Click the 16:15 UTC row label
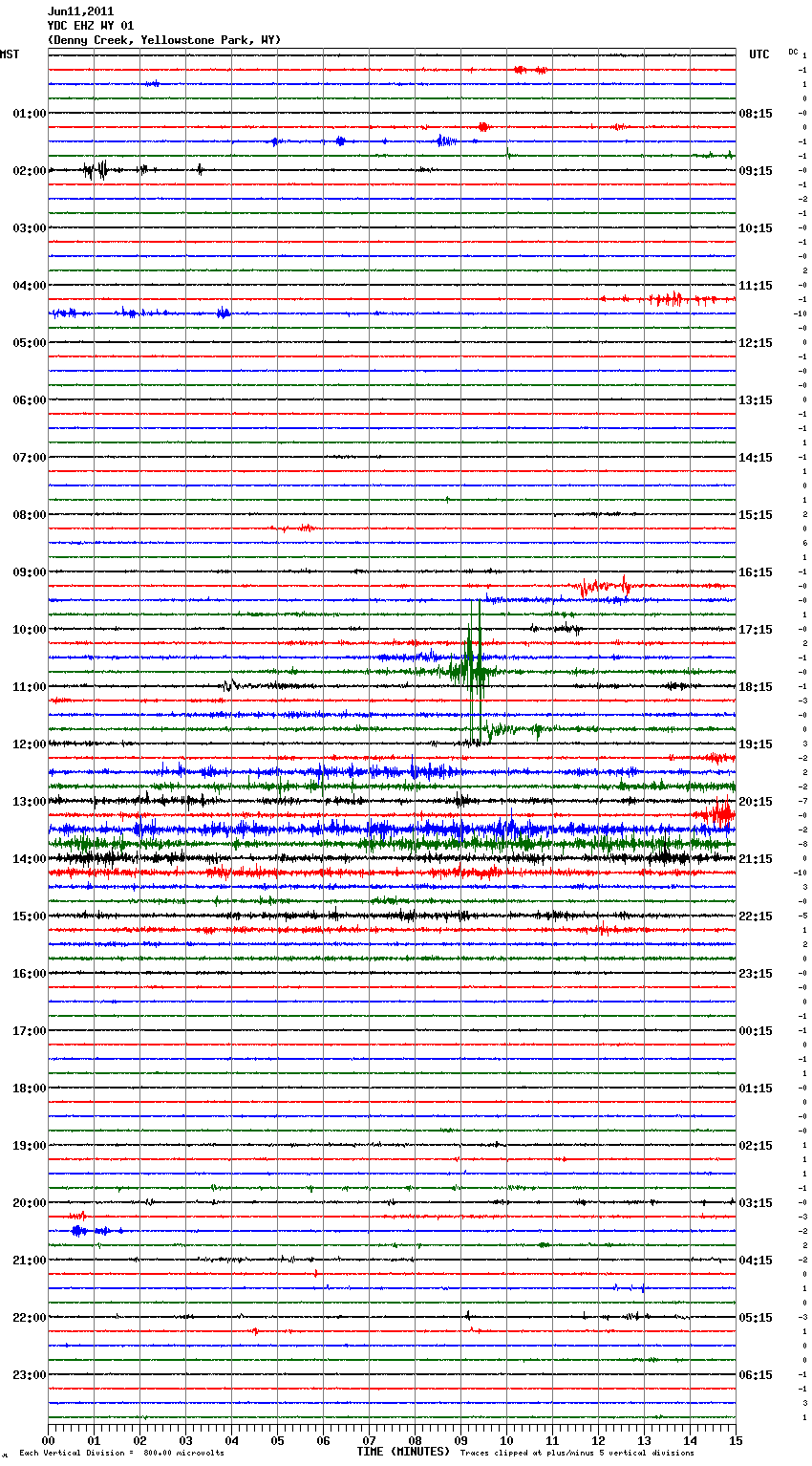 [756, 571]
